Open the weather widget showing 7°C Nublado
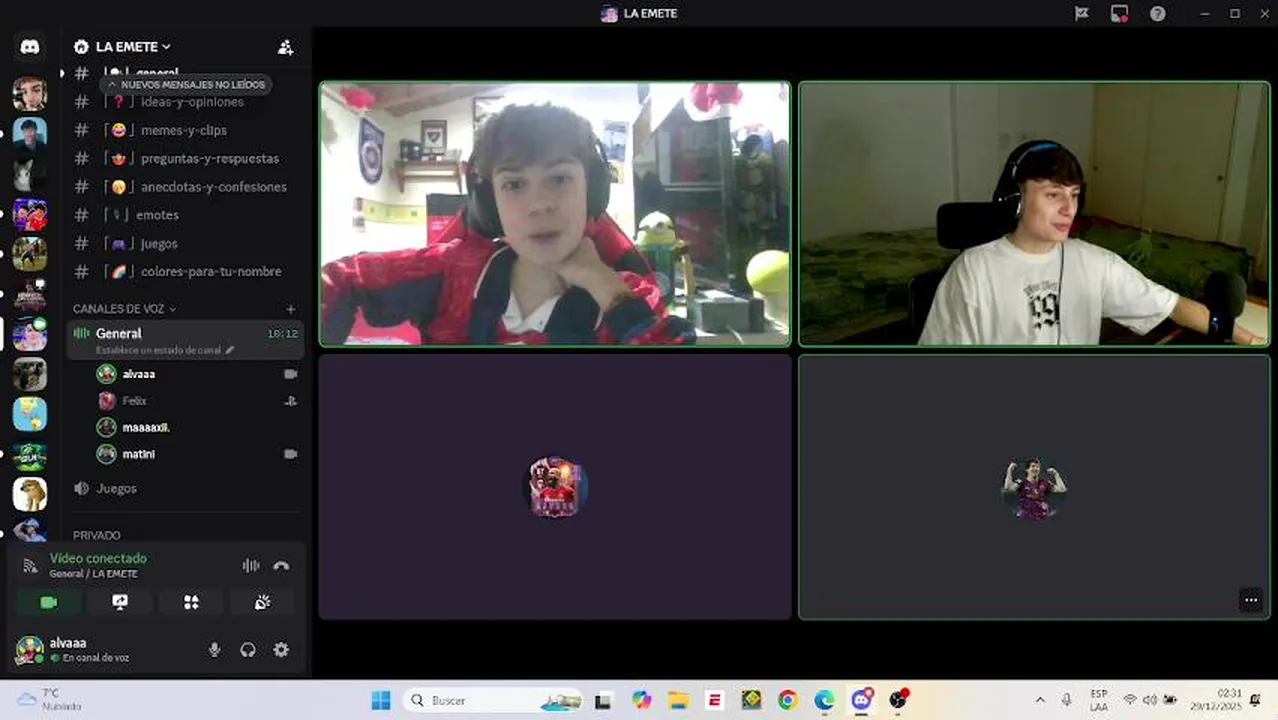The width and height of the screenshot is (1278, 720). coord(50,700)
